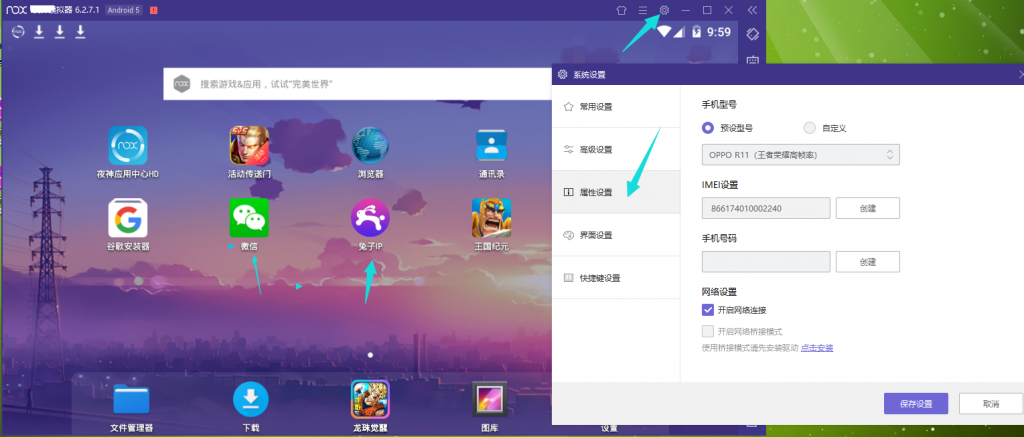Click the cellular signal status icon

680,31
